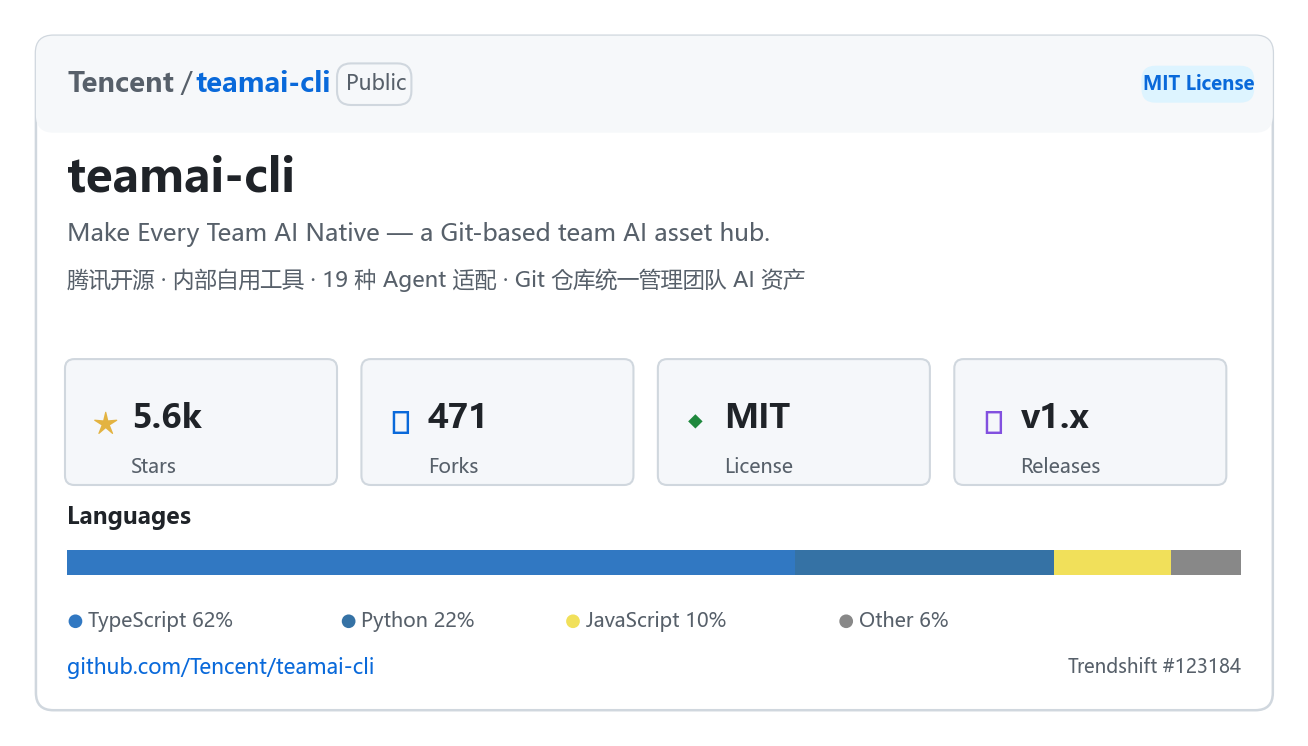Open the 471 Forks card

[x=497, y=422]
